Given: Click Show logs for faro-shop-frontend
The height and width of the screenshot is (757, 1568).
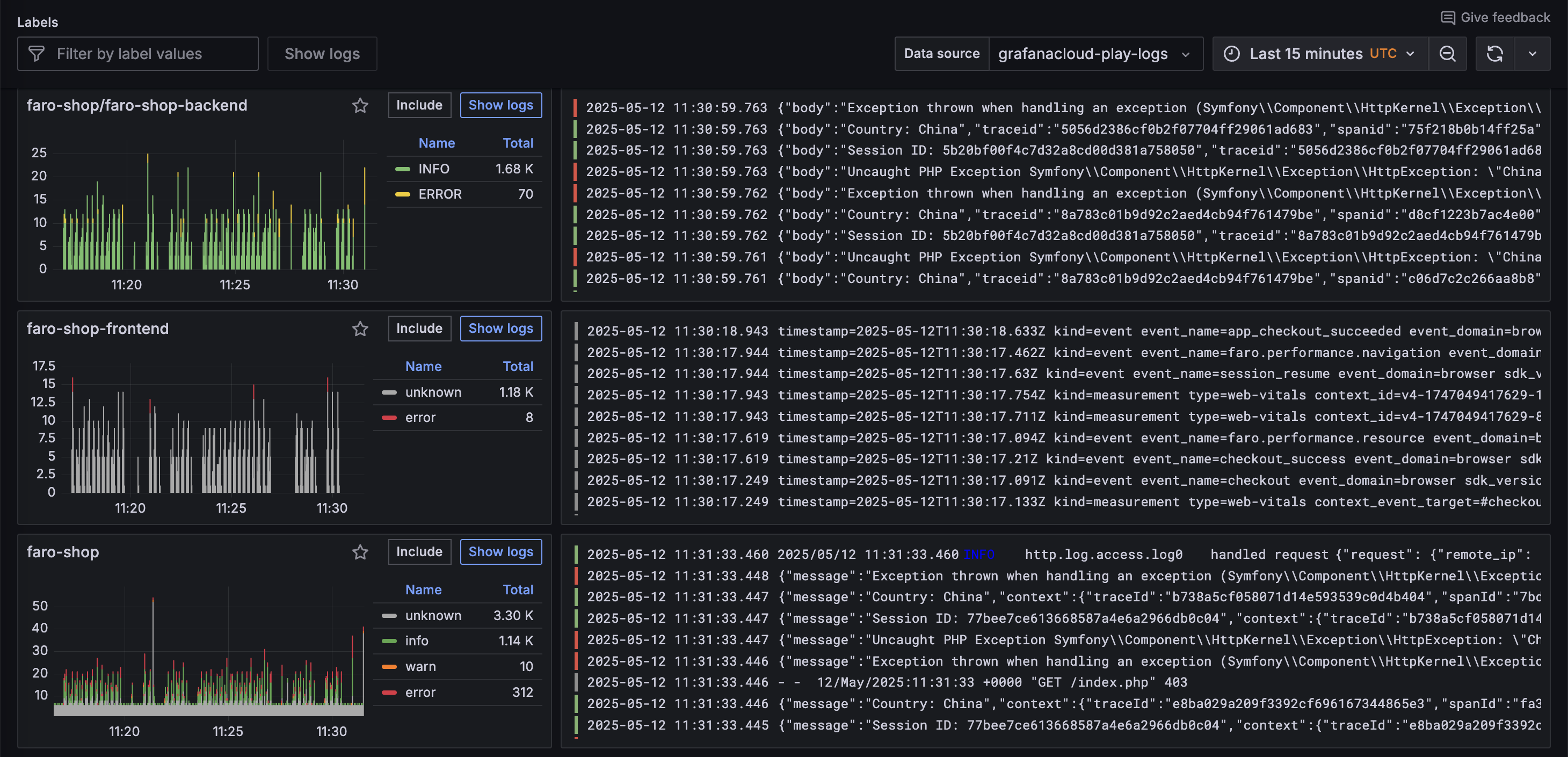Looking at the screenshot, I should 500,329.
